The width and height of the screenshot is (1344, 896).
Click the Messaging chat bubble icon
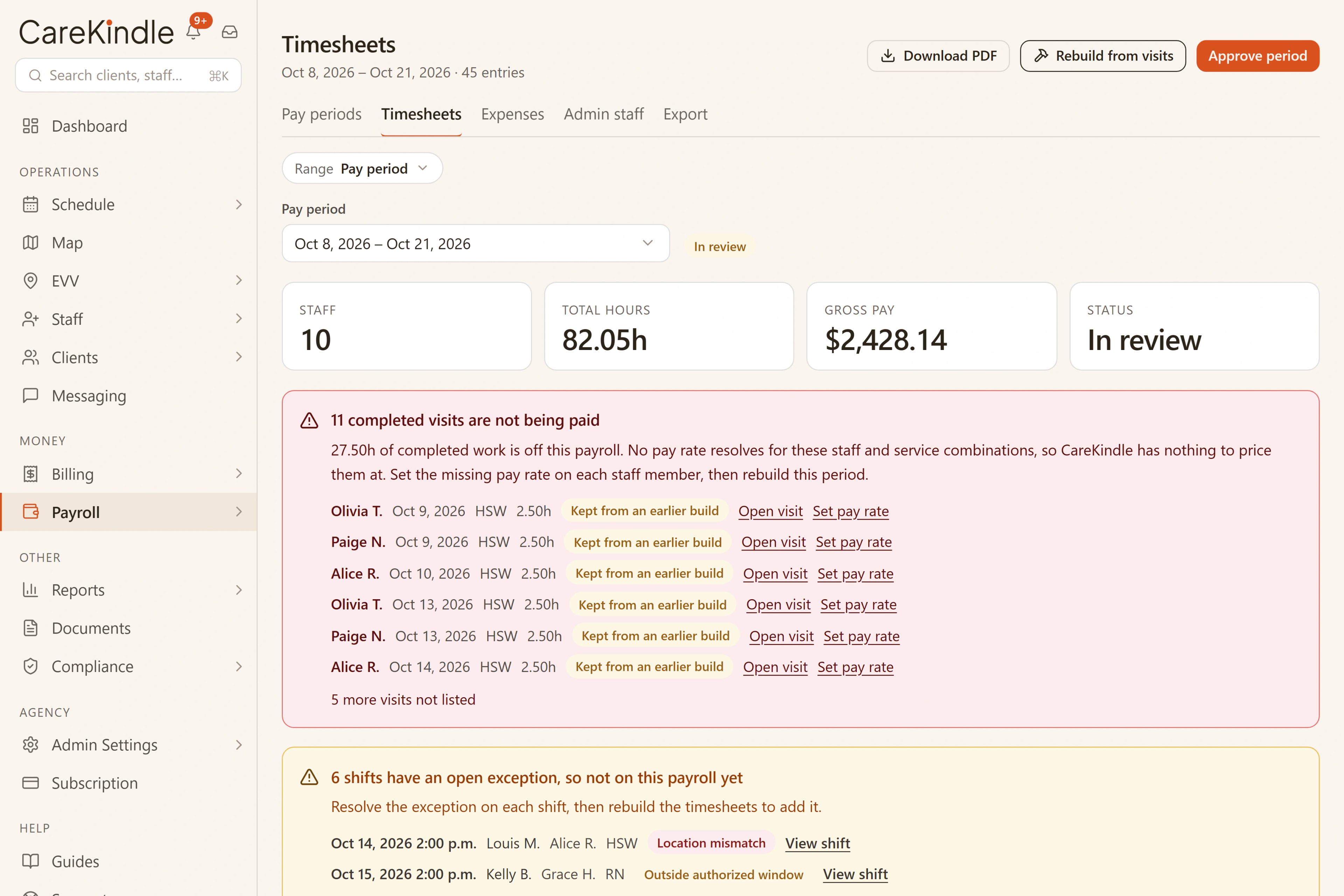(30, 395)
